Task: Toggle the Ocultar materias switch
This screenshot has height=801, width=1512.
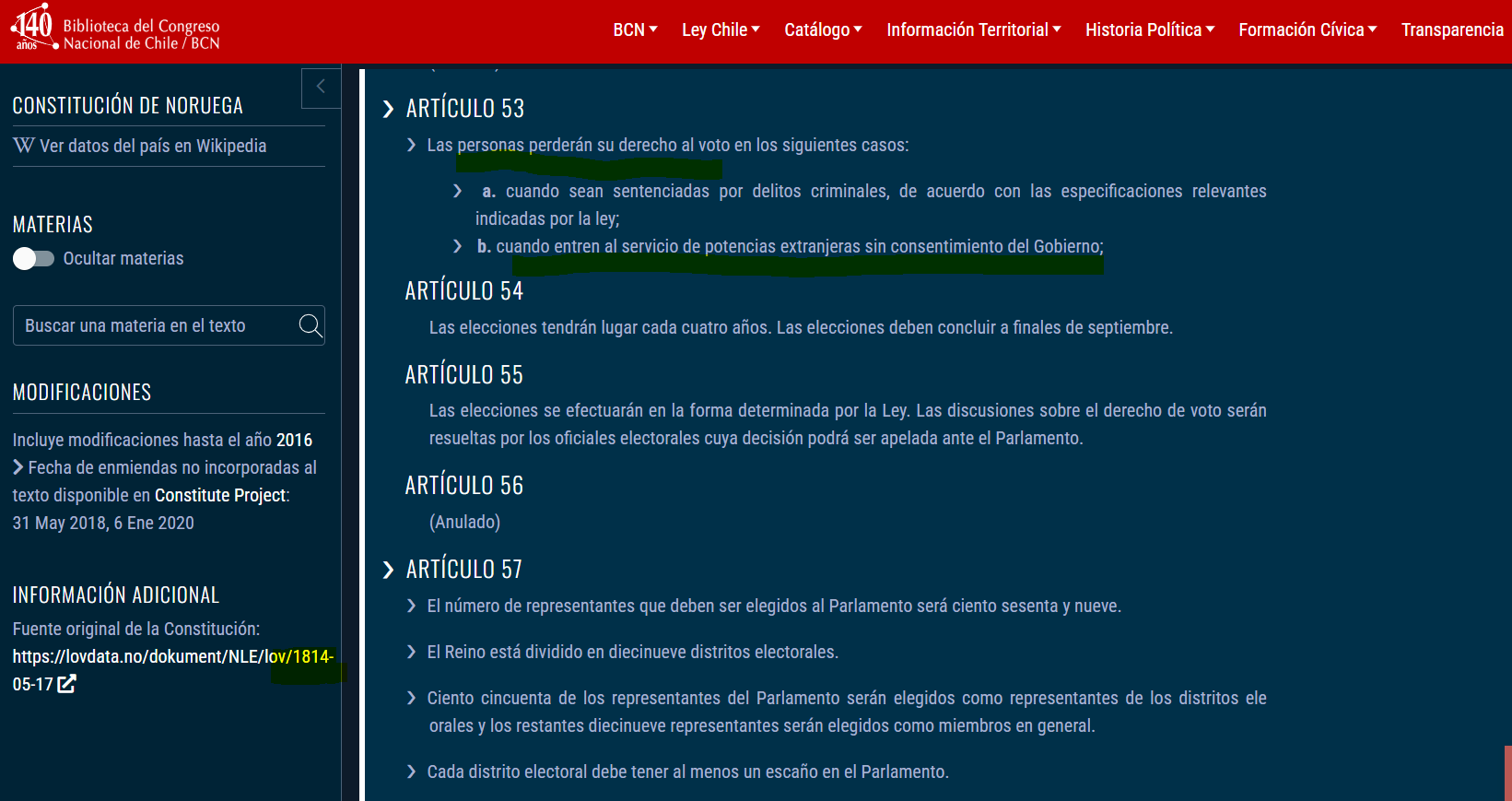Action: click(33, 259)
